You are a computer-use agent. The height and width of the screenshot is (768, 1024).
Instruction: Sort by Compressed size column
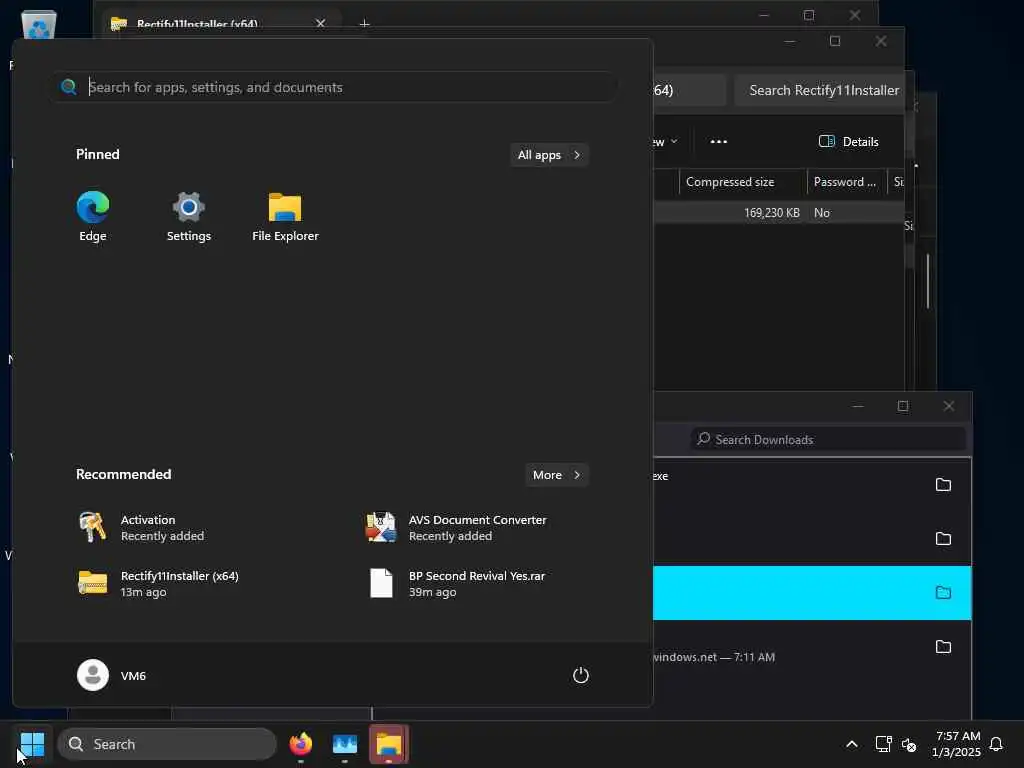tap(743, 182)
